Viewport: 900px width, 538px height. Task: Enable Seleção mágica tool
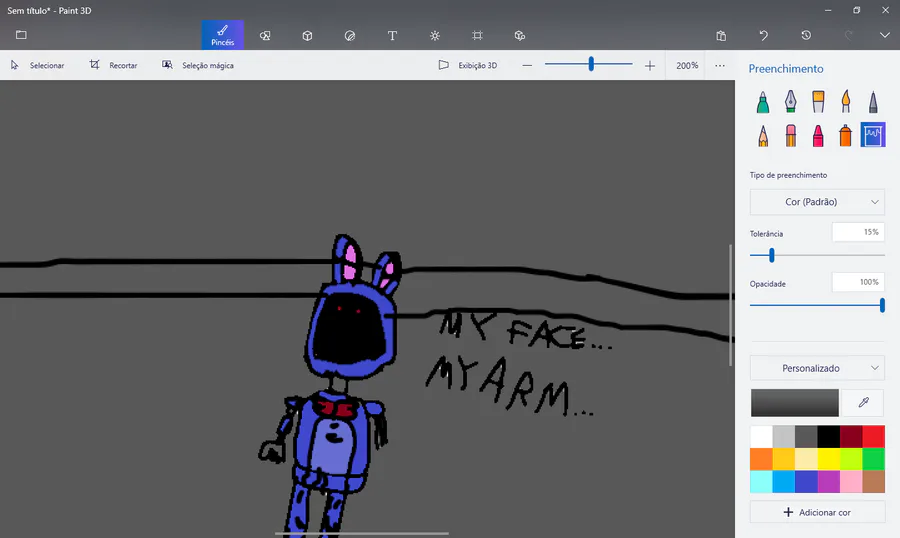coord(198,65)
